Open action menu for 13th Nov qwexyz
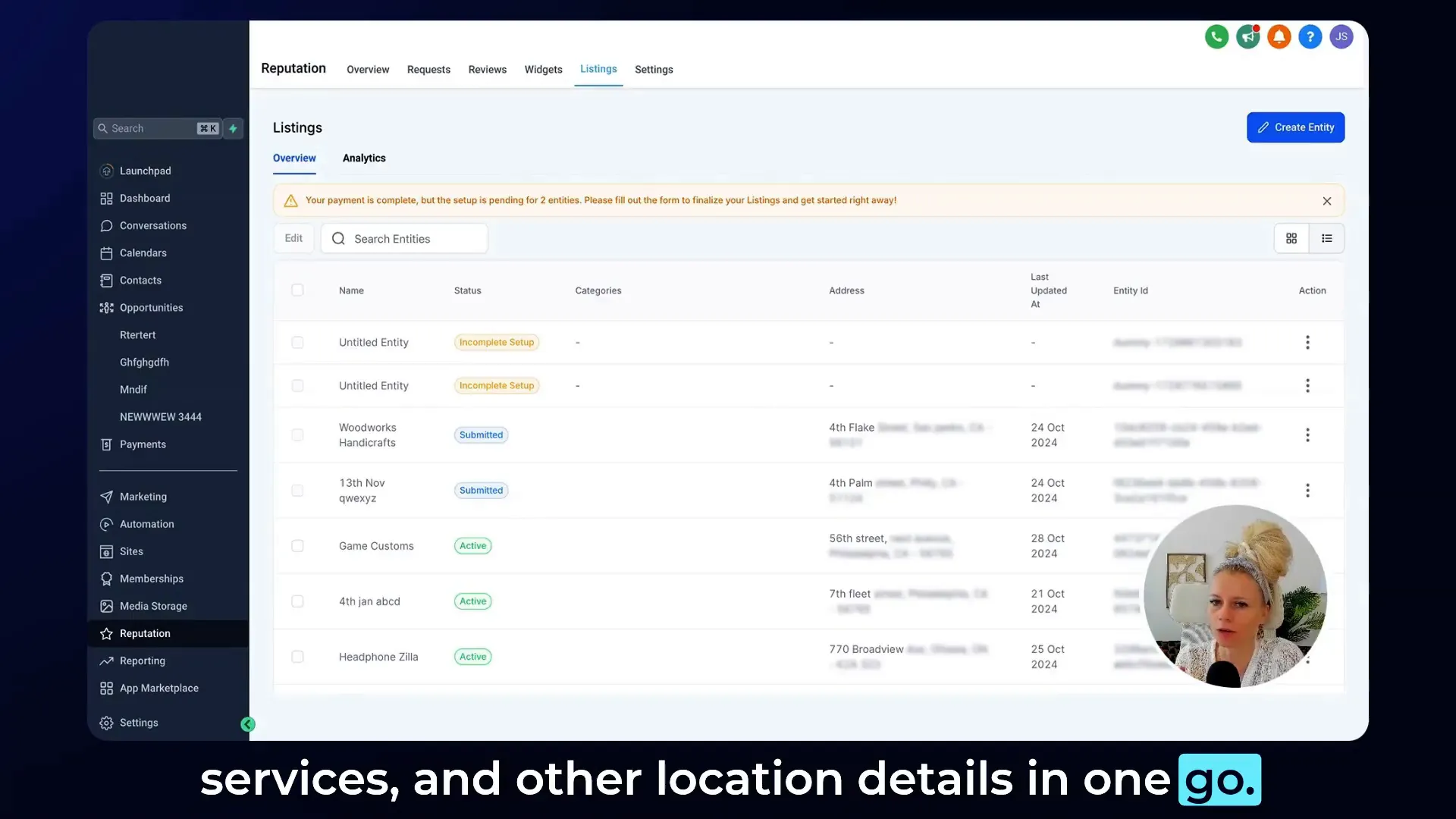Image resolution: width=1456 pixels, height=819 pixels. [x=1307, y=491]
